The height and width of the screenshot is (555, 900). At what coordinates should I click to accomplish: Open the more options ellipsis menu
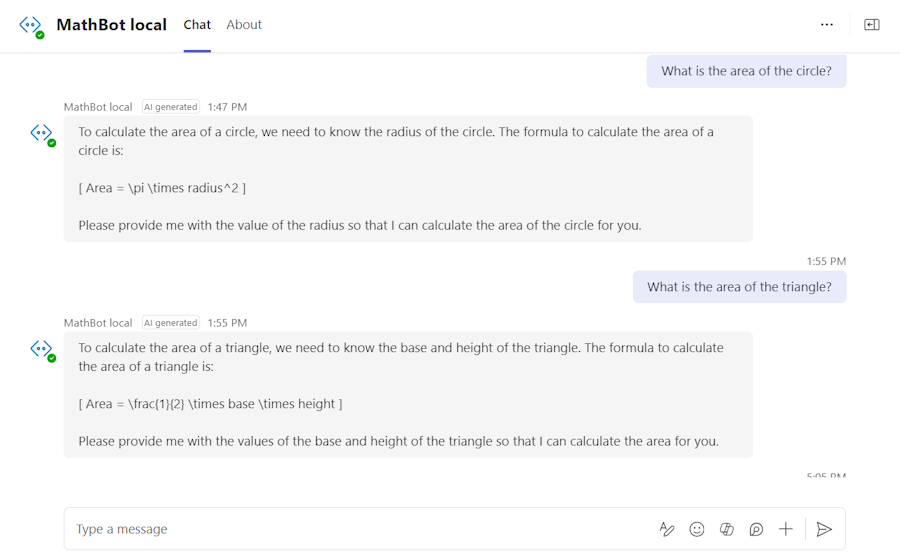coord(827,25)
